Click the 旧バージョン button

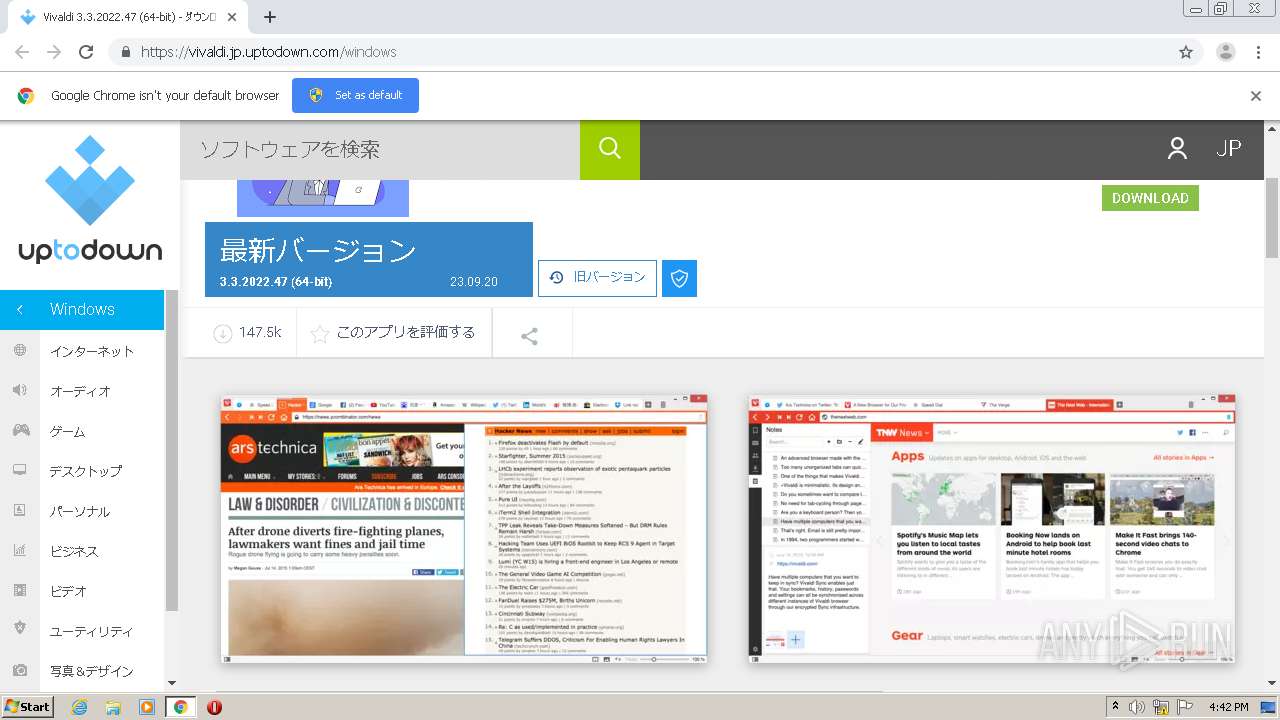(x=597, y=278)
